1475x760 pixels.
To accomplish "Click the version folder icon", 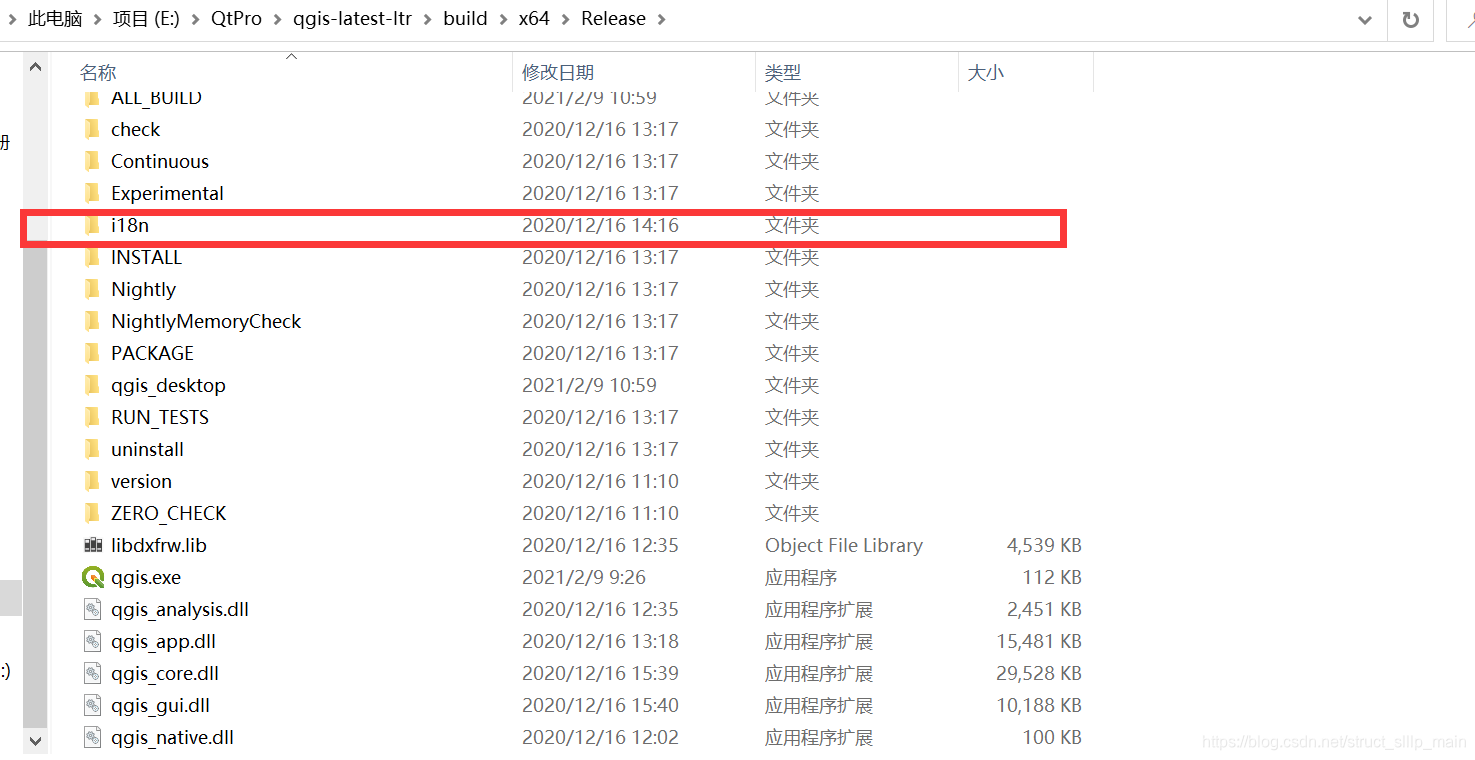I will click(92, 481).
